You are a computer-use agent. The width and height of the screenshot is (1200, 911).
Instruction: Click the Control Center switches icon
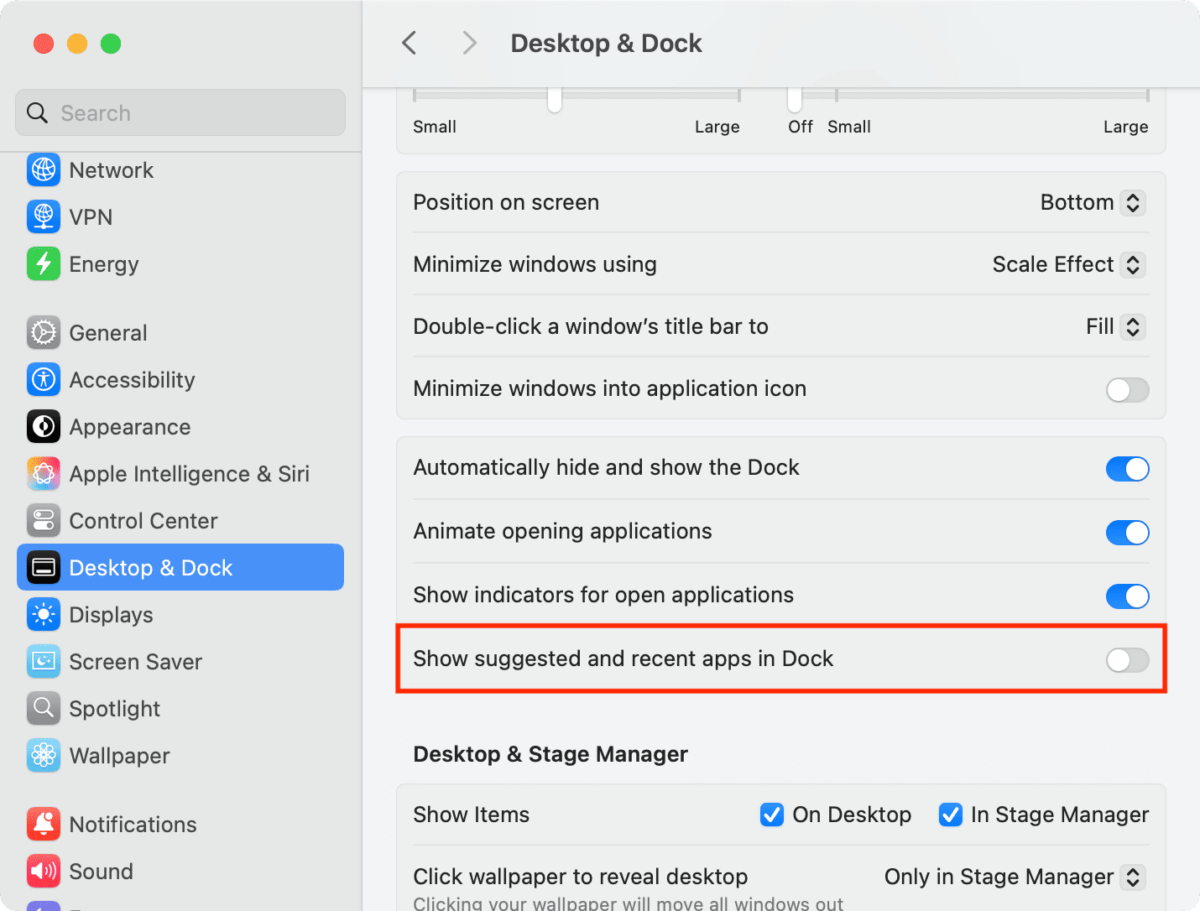tap(43, 521)
